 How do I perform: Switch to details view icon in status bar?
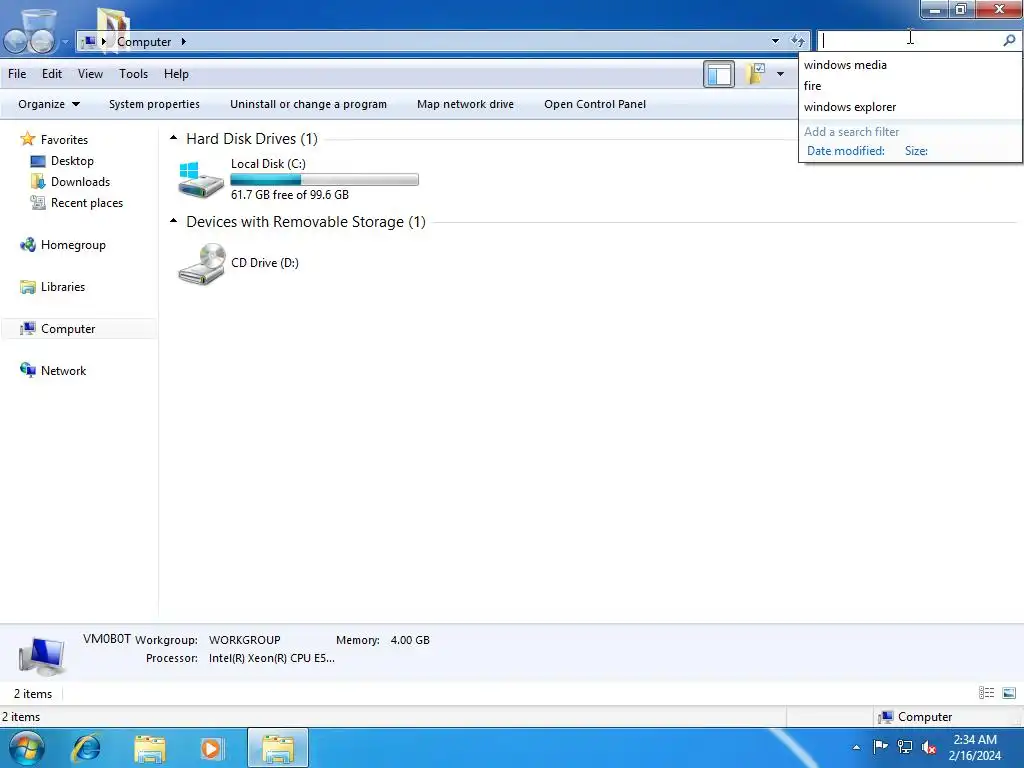tap(986, 693)
